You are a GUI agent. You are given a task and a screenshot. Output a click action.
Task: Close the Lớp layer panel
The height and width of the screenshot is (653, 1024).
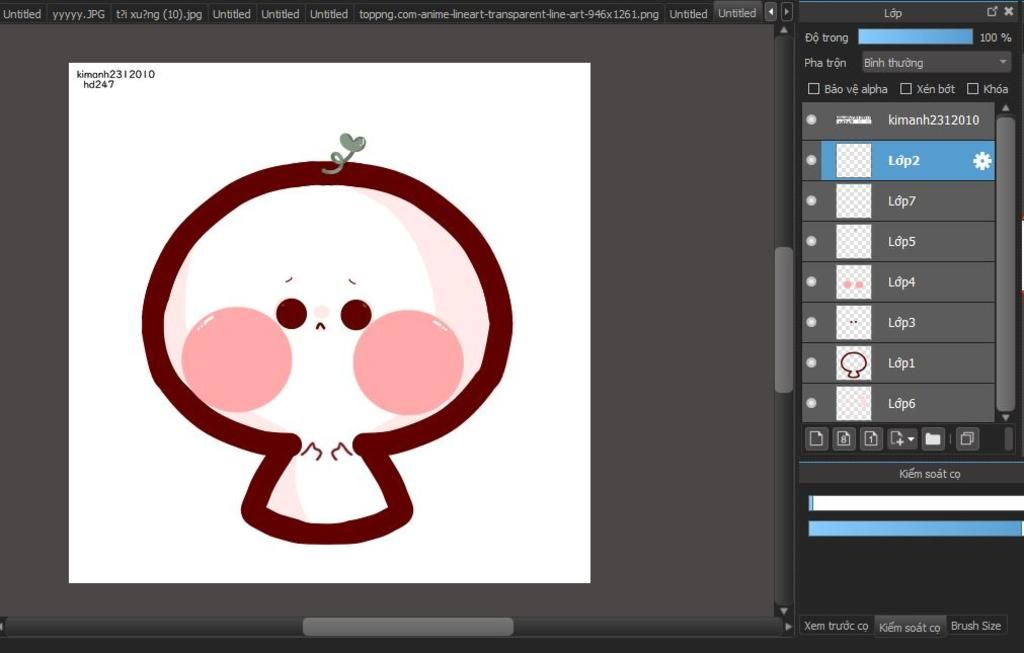pos(1009,11)
